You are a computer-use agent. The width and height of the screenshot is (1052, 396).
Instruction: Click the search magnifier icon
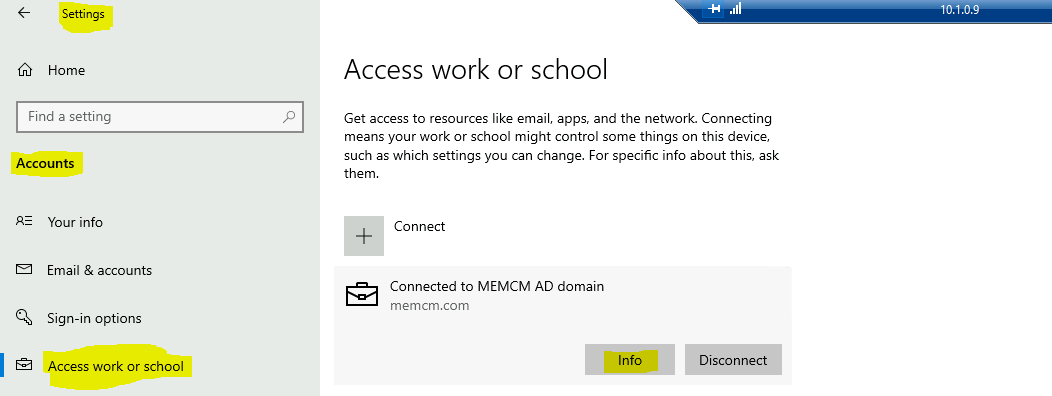(288, 117)
